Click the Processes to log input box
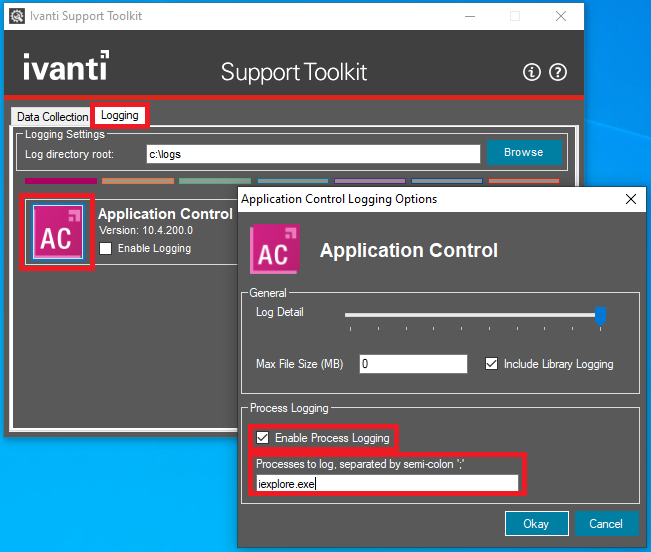This screenshot has height=552, width=651. (386, 484)
